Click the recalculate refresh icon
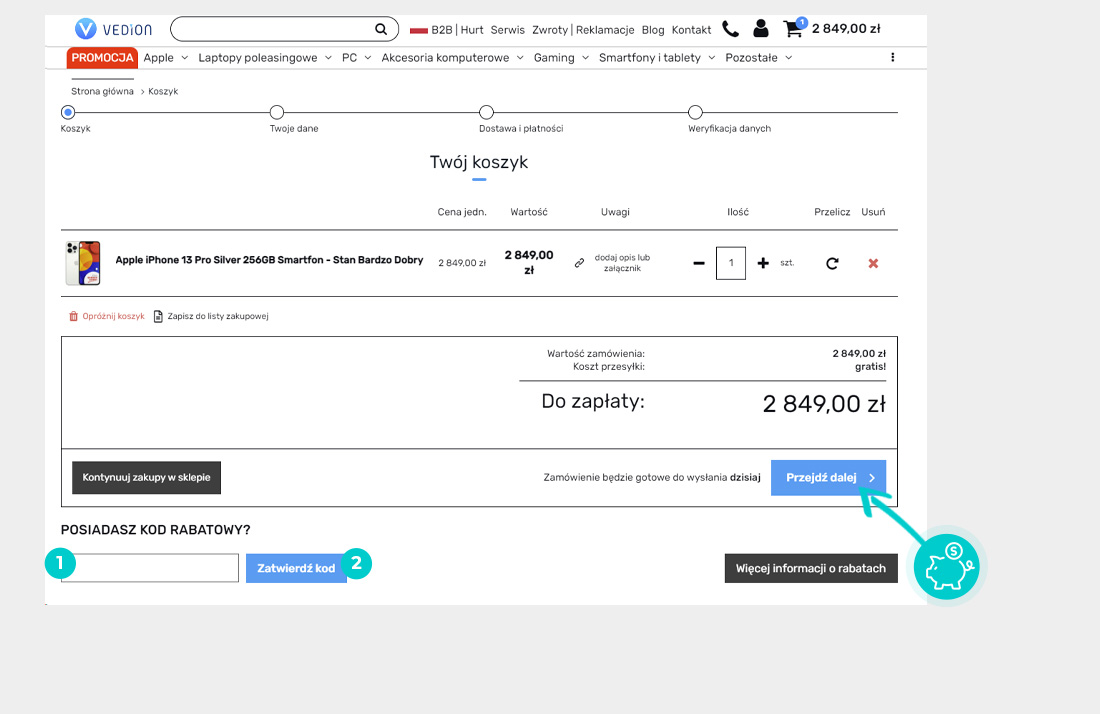 pyautogui.click(x=832, y=264)
